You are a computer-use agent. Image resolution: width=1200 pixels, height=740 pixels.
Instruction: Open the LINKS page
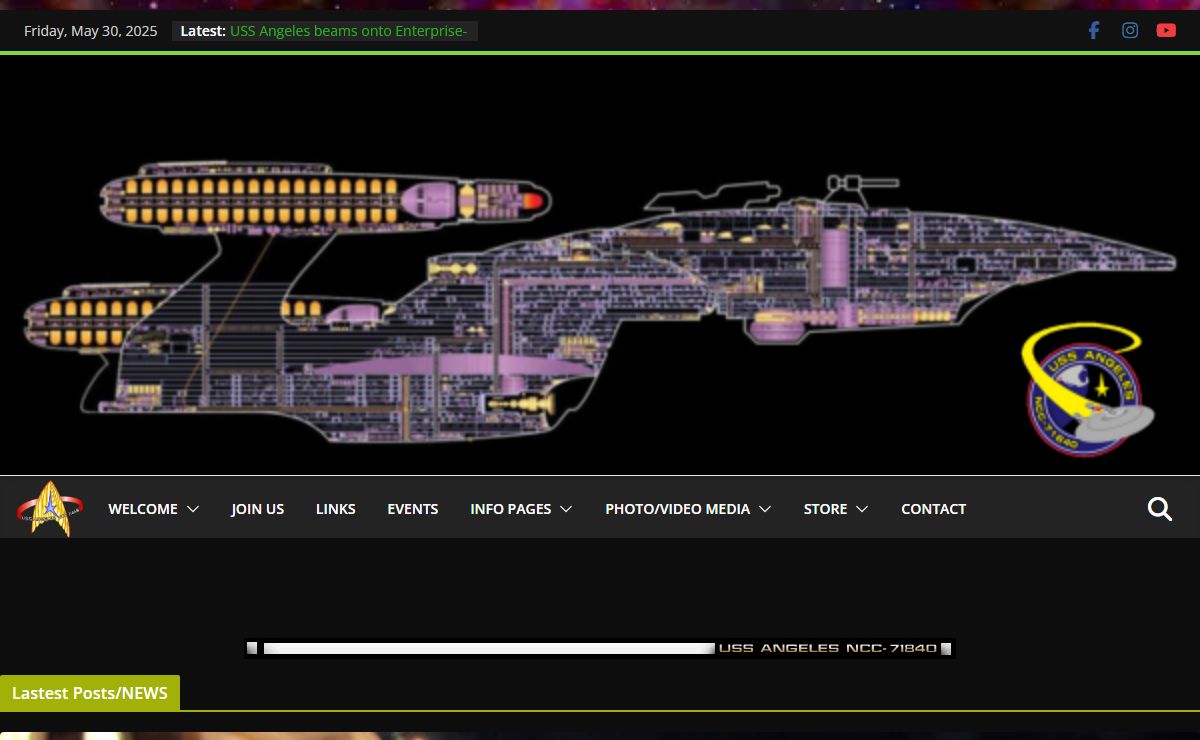(x=336, y=509)
